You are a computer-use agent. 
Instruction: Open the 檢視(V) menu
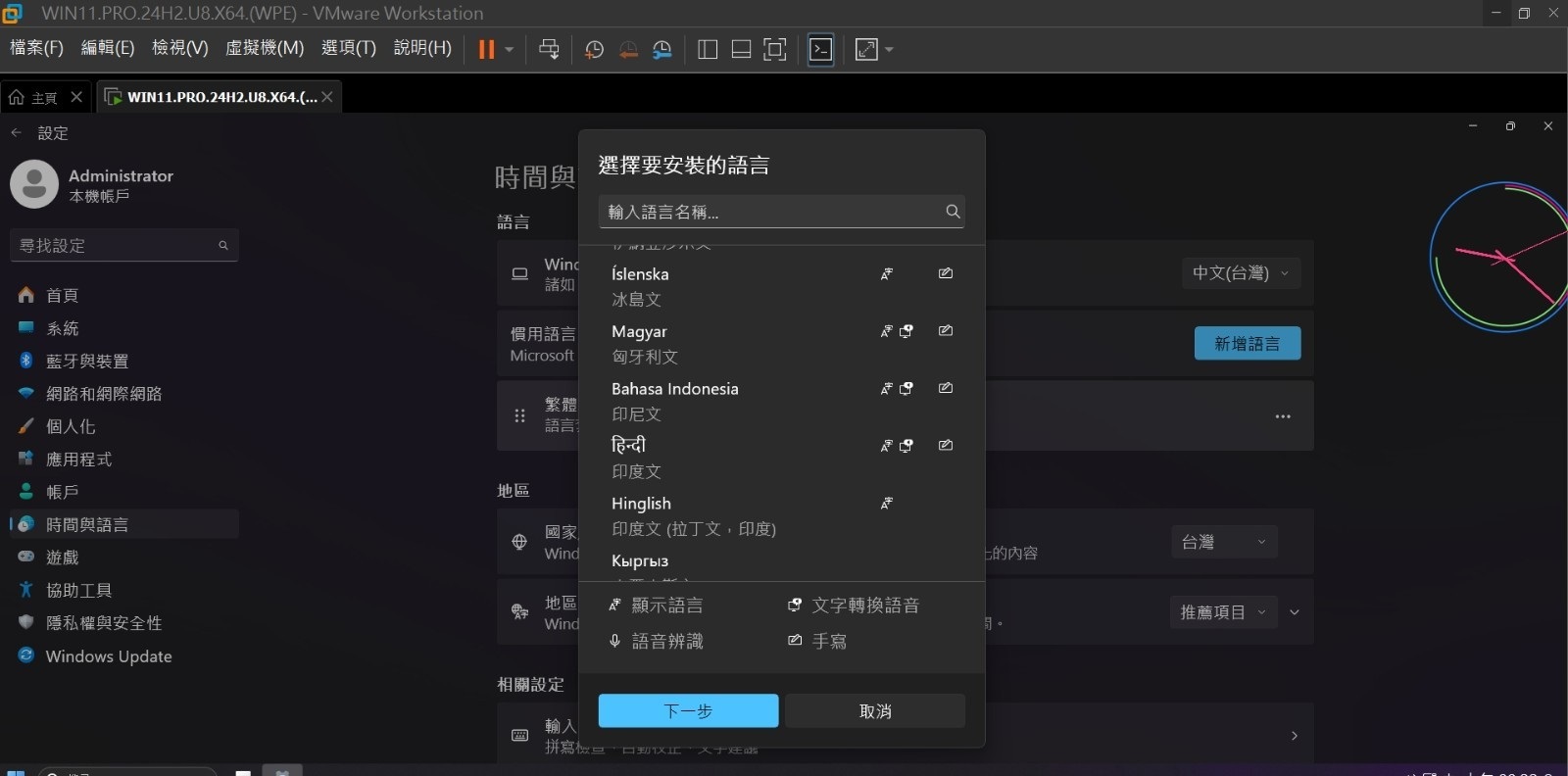pyautogui.click(x=180, y=48)
